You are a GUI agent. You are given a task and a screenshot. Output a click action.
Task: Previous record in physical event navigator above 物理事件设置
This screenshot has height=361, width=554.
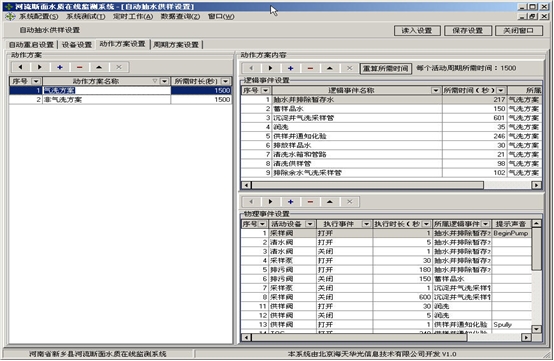click(x=251, y=202)
